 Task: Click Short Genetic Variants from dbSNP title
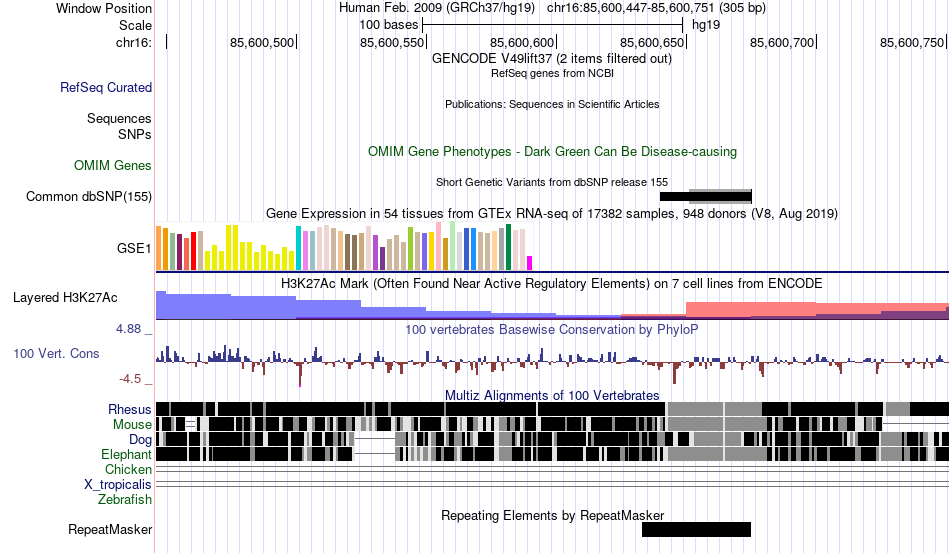(x=552, y=182)
